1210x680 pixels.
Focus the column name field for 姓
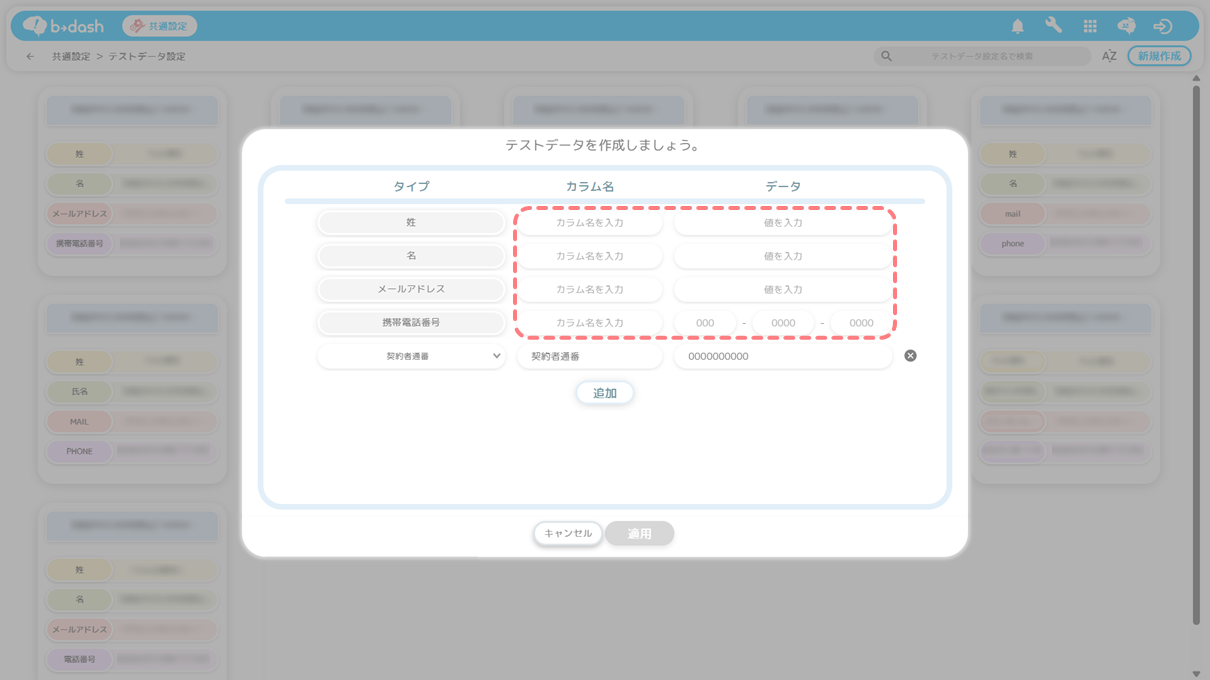point(589,223)
